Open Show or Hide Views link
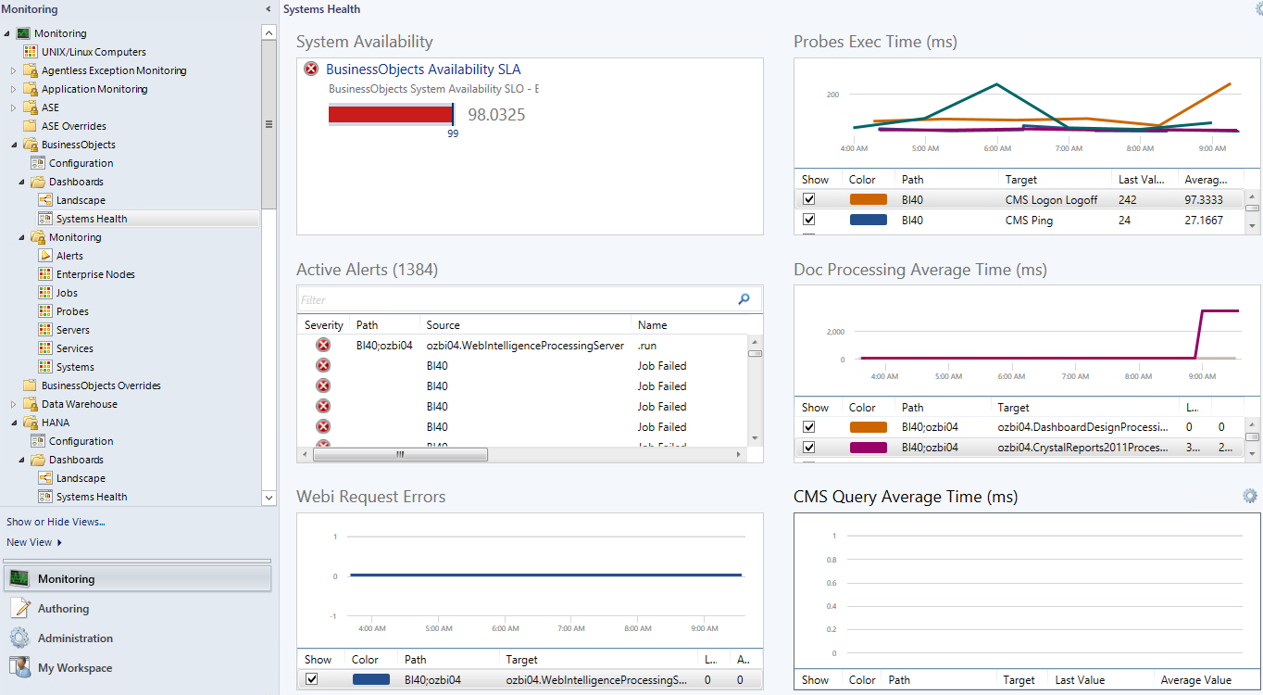This screenshot has width=1263, height=695. tap(56, 522)
